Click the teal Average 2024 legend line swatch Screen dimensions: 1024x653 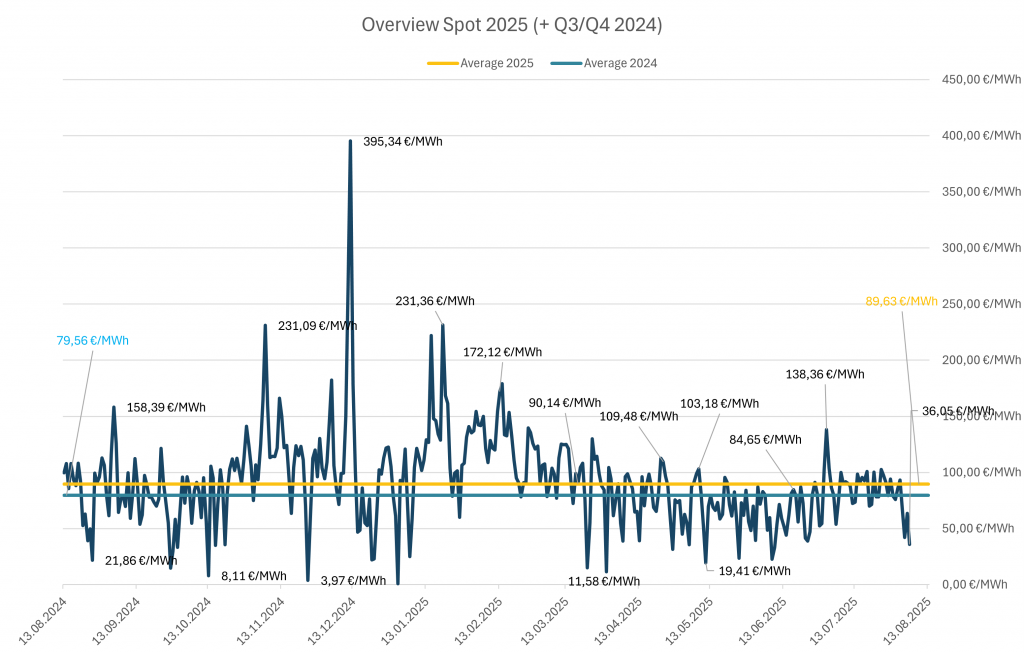566,63
